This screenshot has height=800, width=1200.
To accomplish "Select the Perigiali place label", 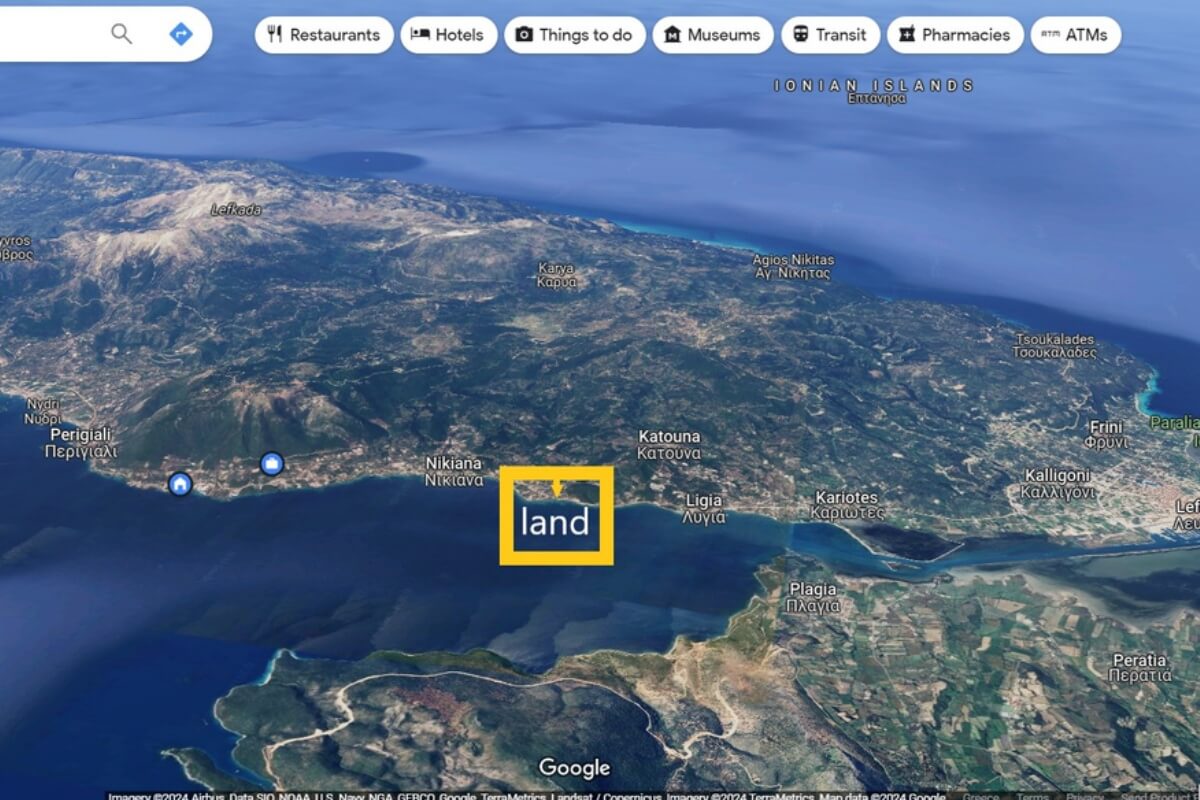I will (81, 443).
